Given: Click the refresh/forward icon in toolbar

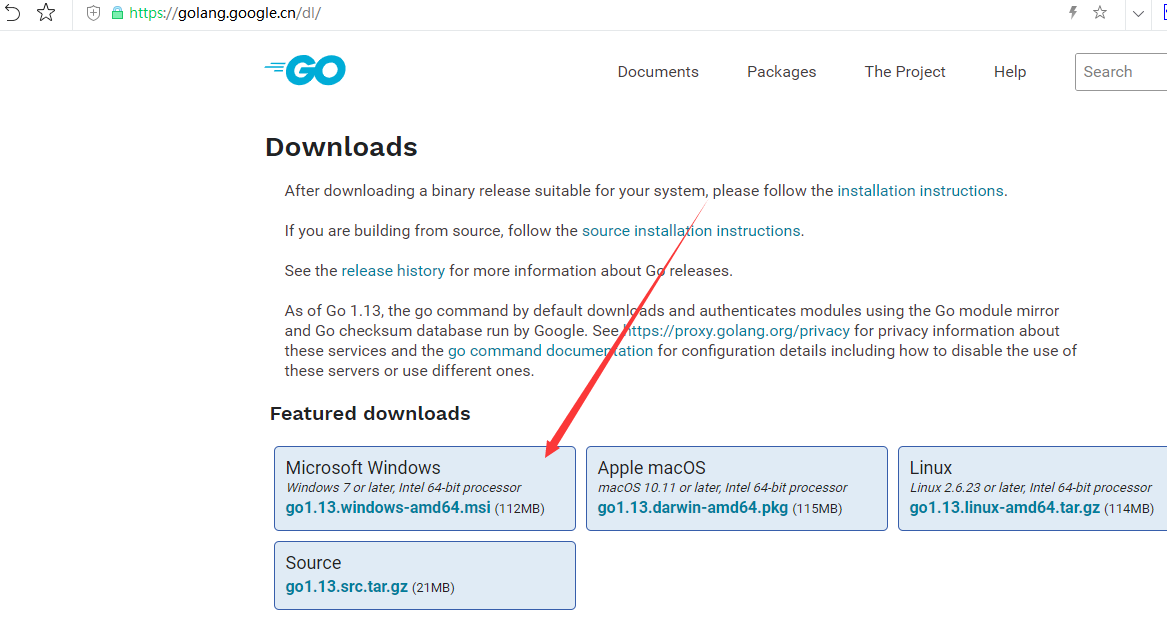Looking at the screenshot, I should [11, 13].
